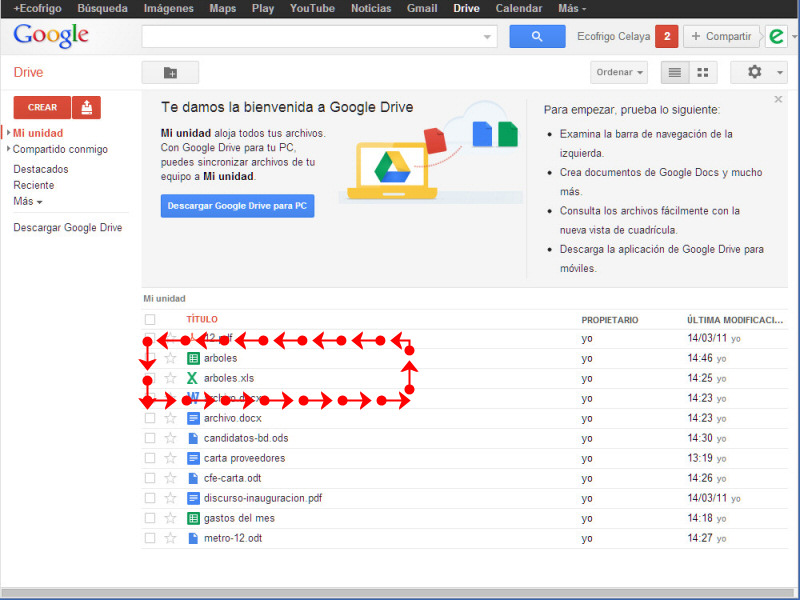Check the cfe-carta.odt checkbox

(x=149, y=478)
